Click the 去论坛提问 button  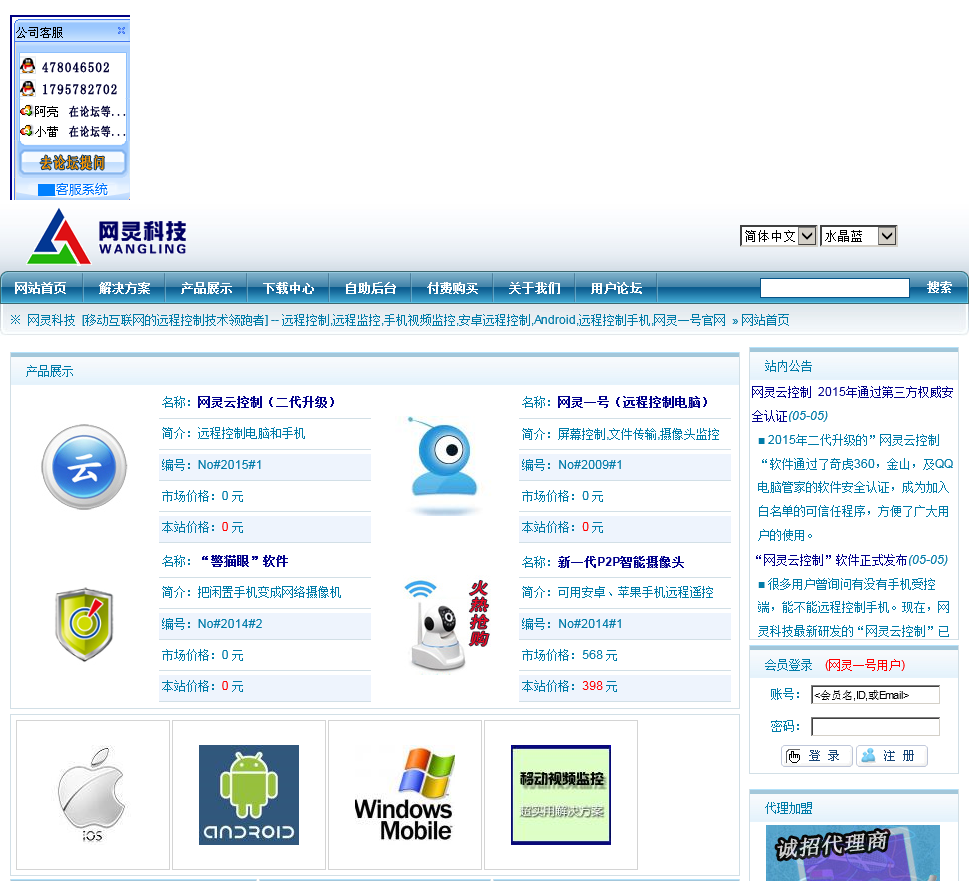pyautogui.click(x=73, y=162)
